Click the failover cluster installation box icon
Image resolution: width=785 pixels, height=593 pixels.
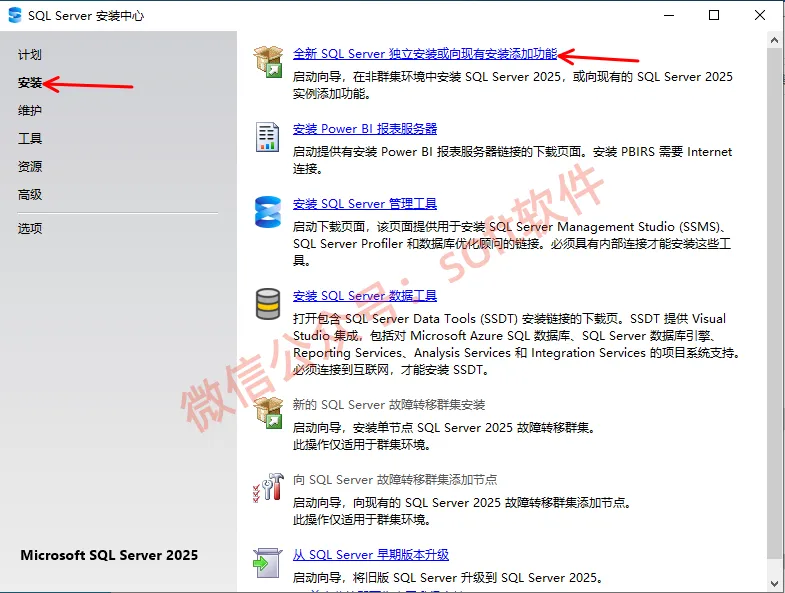[268, 413]
